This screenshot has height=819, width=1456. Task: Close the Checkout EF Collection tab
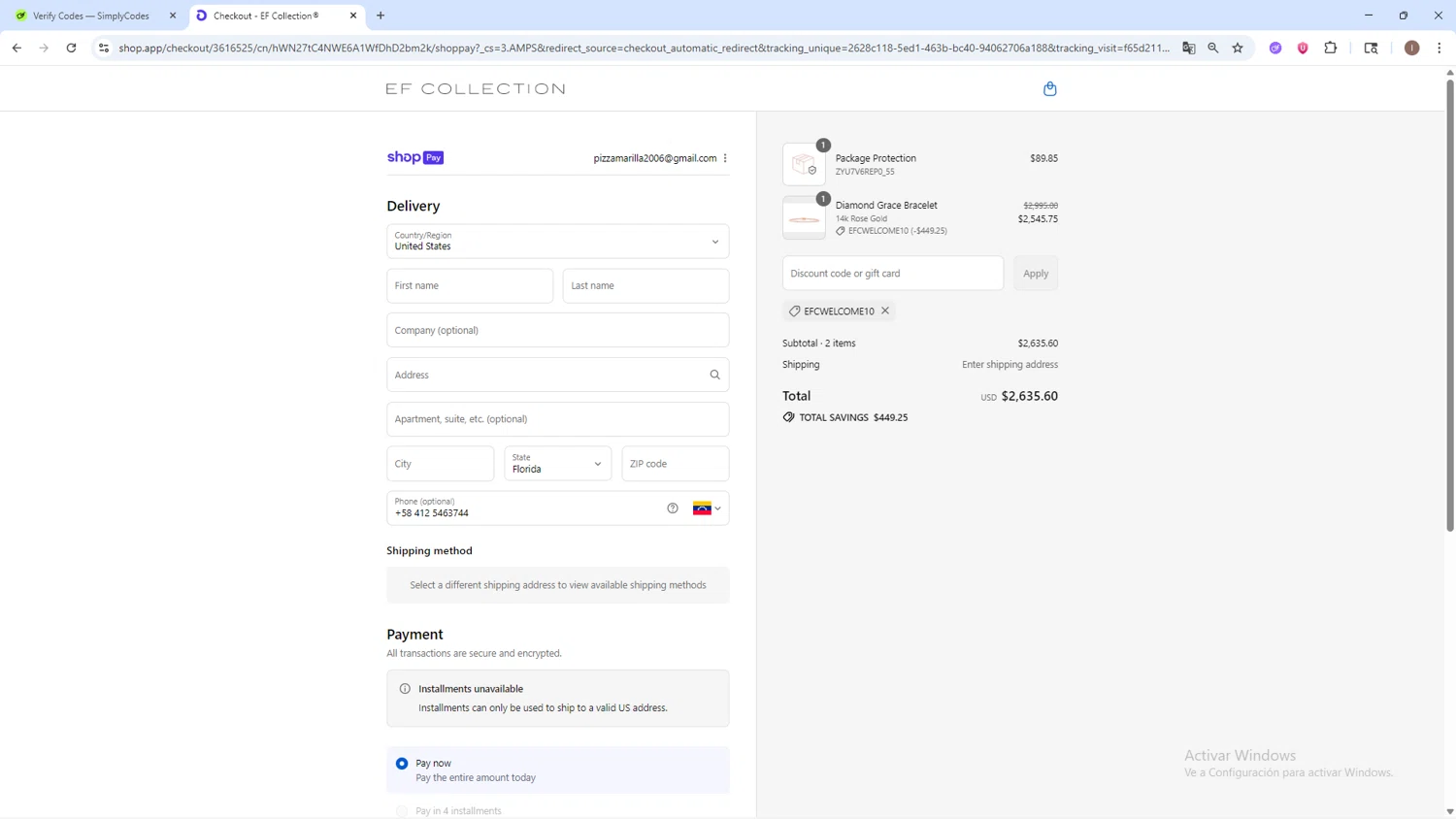click(x=353, y=16)
